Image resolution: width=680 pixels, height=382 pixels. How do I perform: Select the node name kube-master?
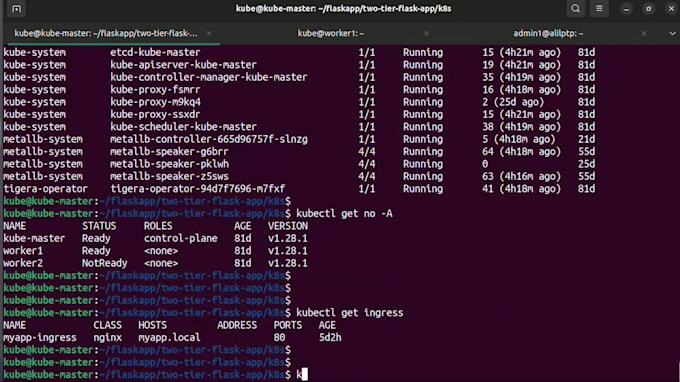[34, 238]
